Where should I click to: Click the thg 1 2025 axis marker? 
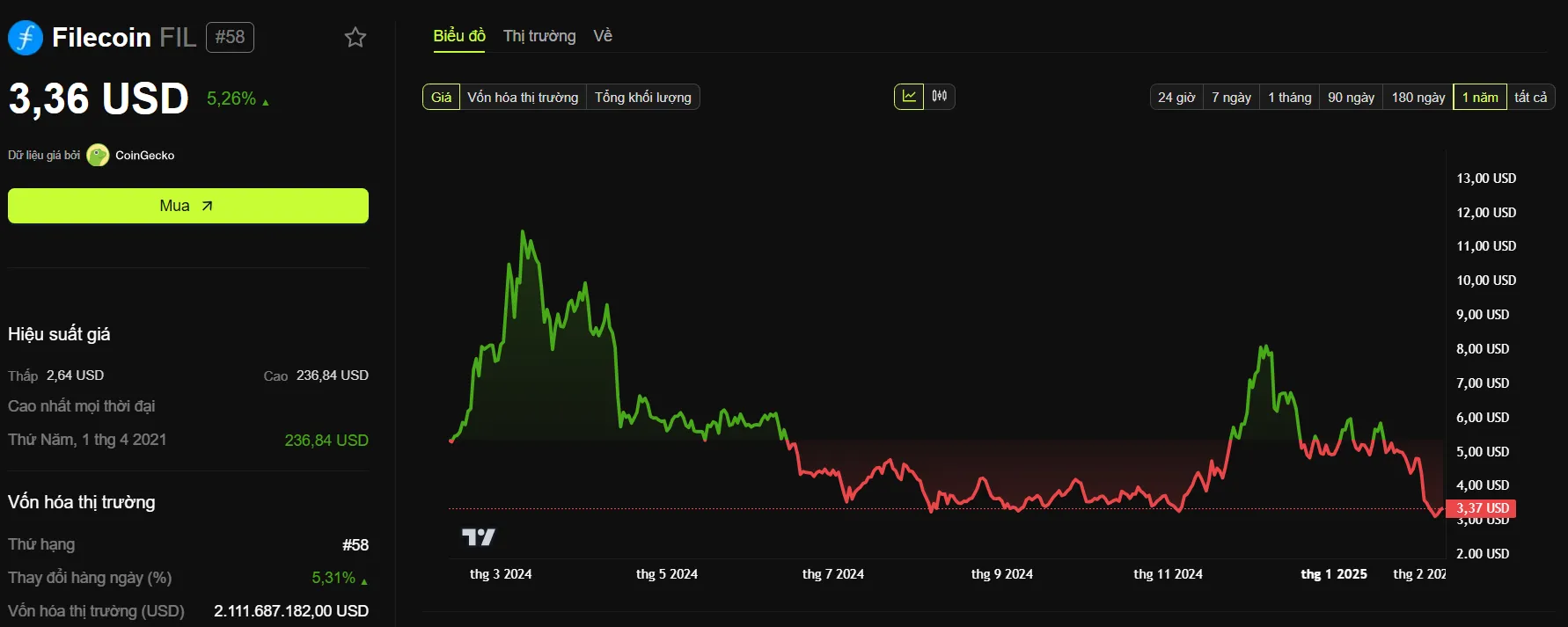[1334, 574]
